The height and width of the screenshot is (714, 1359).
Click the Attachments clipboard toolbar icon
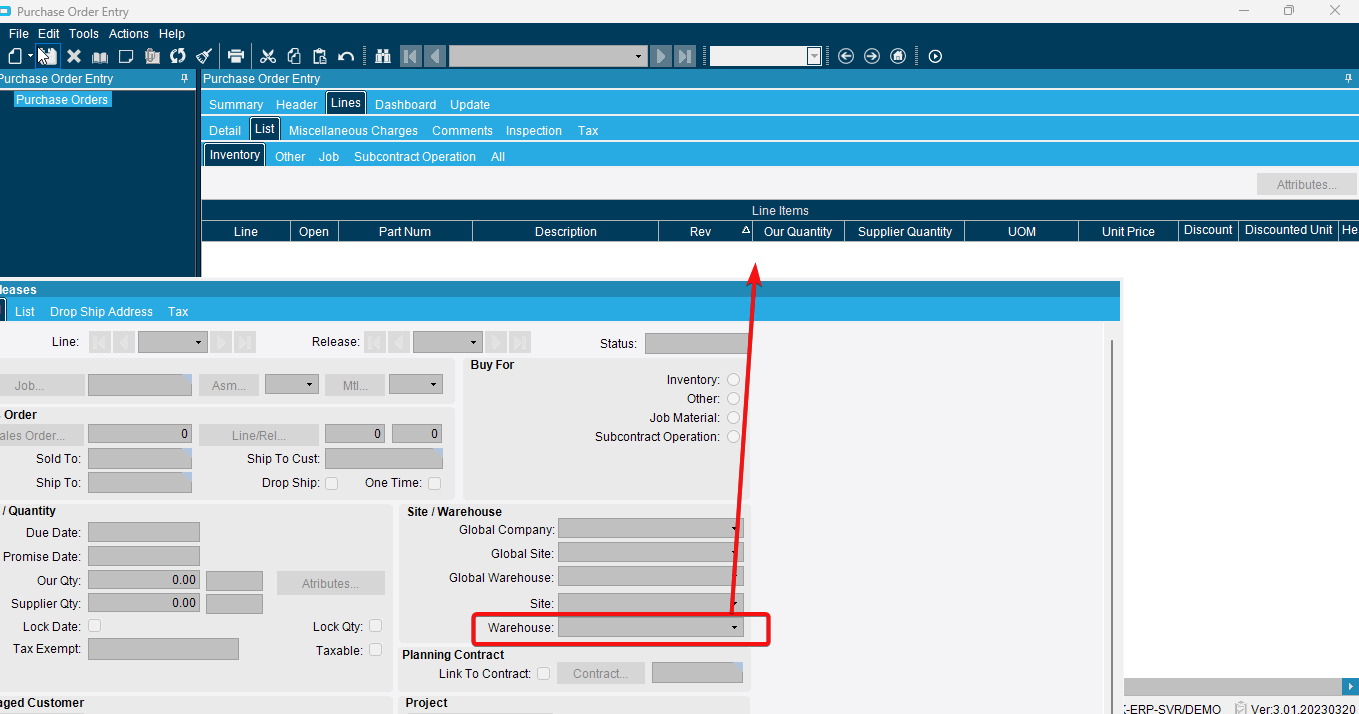pos(152,56)
